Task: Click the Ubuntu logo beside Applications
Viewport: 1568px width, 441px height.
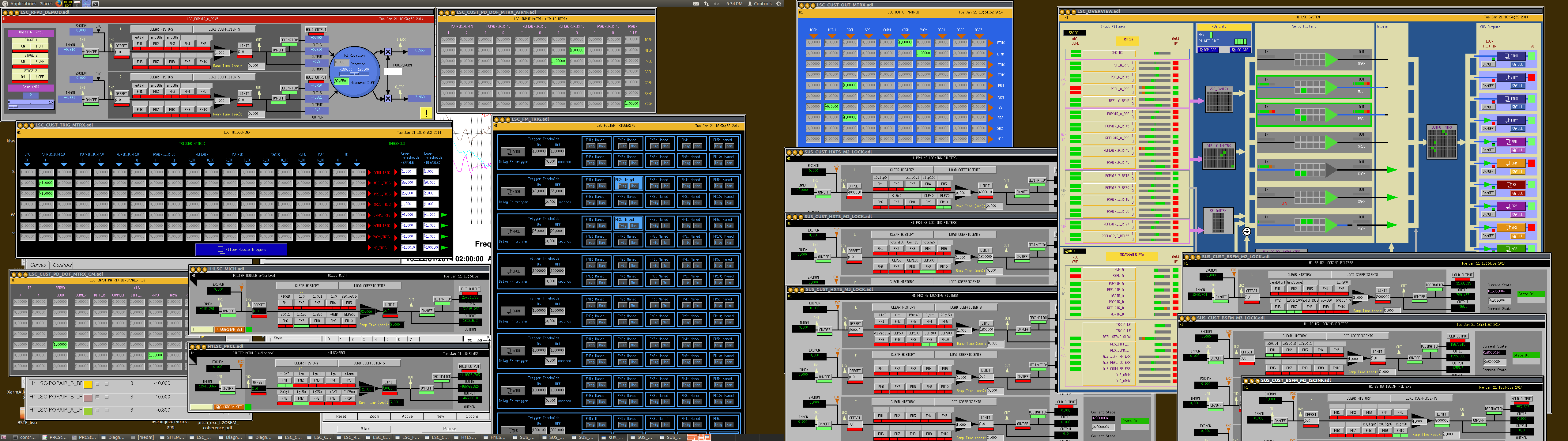Action: pyautogui.click(x=5, y=4)
